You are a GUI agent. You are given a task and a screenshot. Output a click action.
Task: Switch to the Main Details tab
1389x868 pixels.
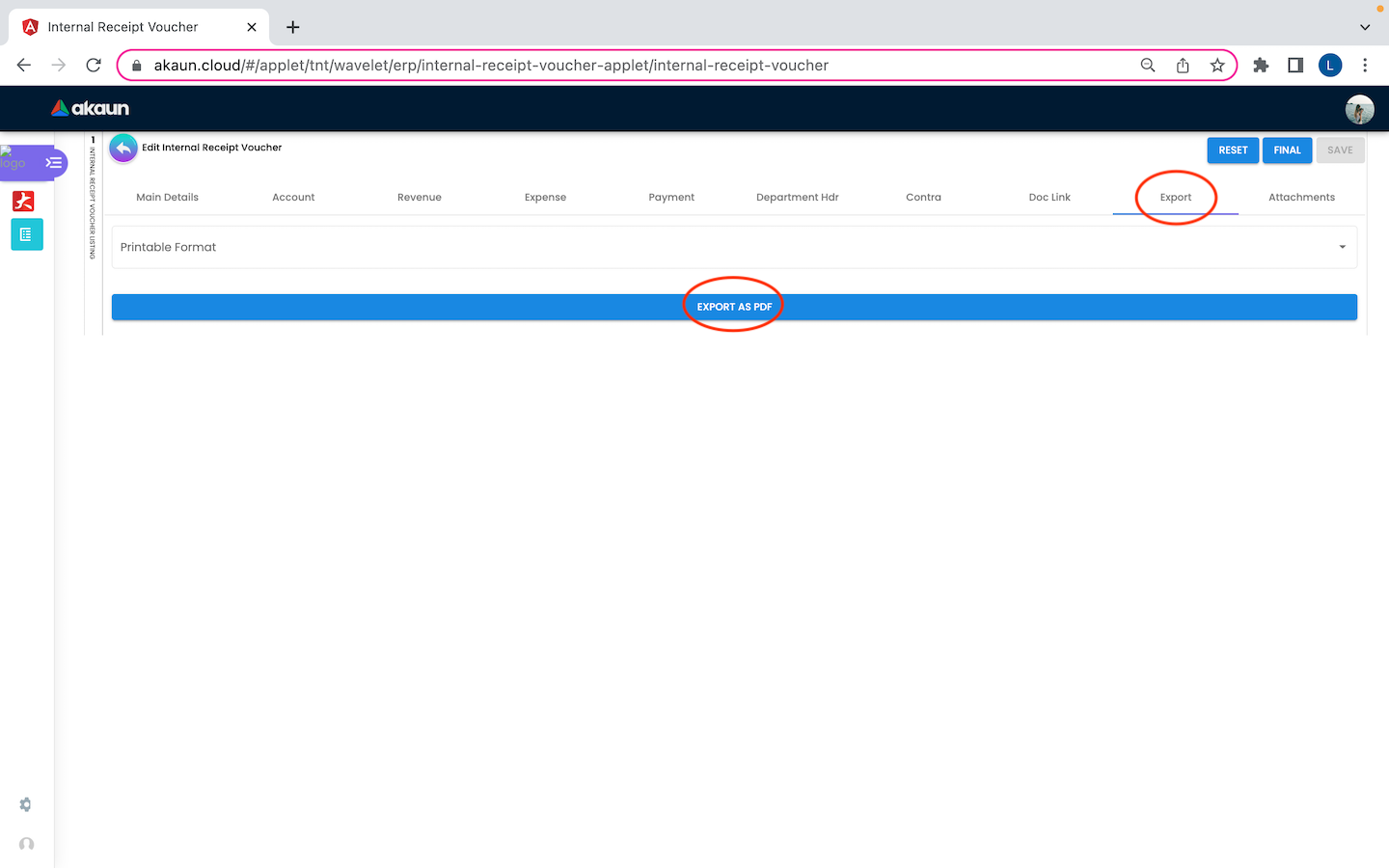(167, 197)
